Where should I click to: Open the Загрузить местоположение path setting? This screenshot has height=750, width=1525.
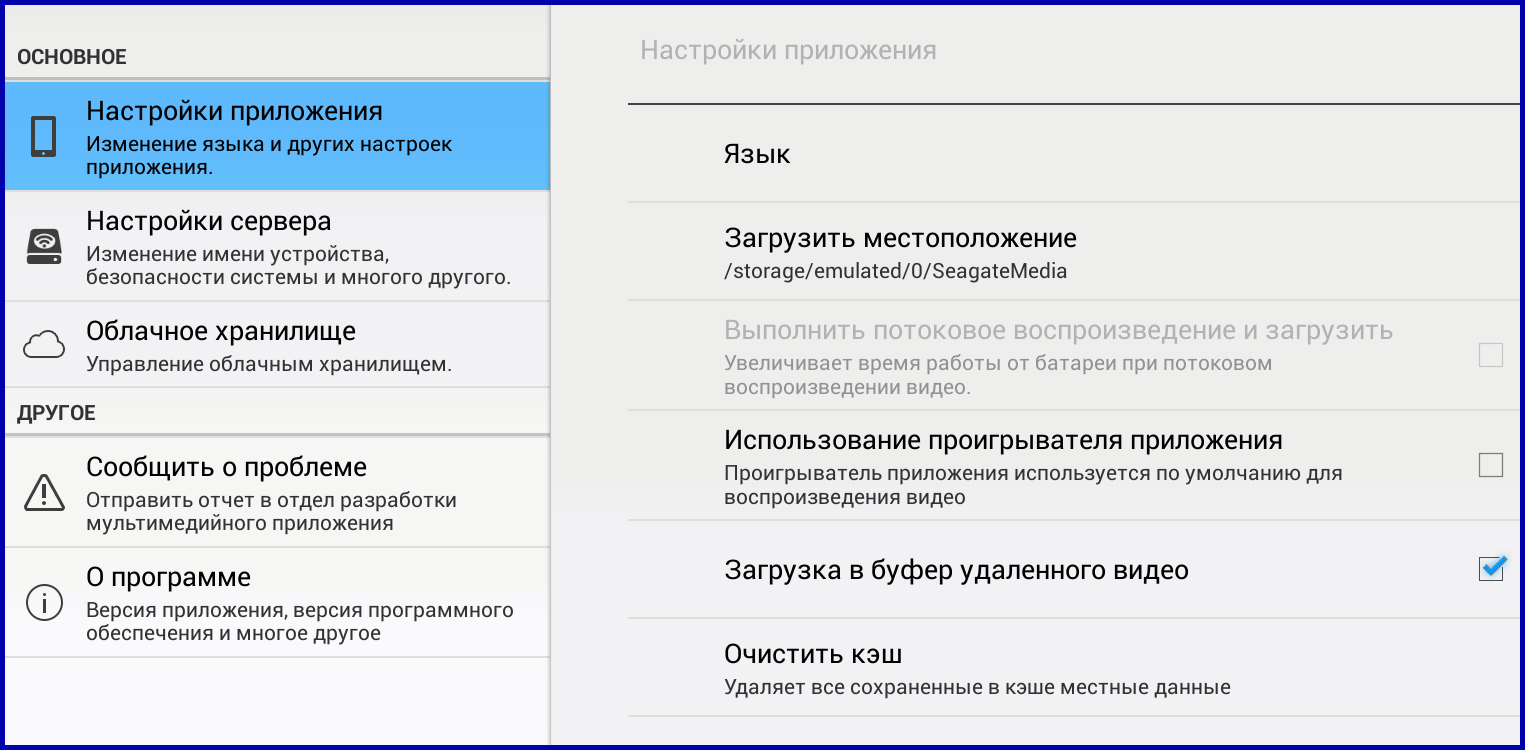(x=900, y=239)
